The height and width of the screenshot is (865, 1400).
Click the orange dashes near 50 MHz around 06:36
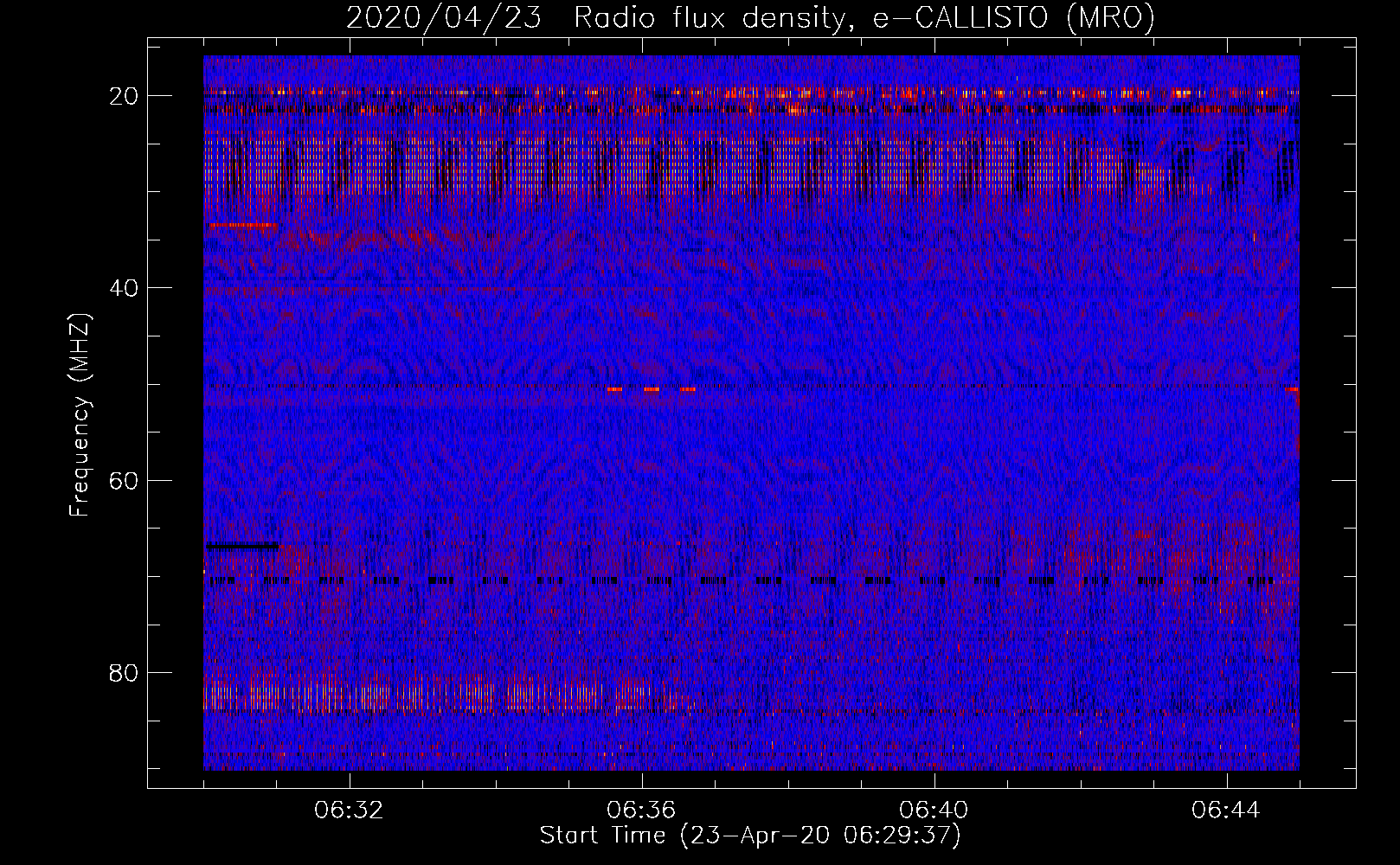[x=651, y=389]
